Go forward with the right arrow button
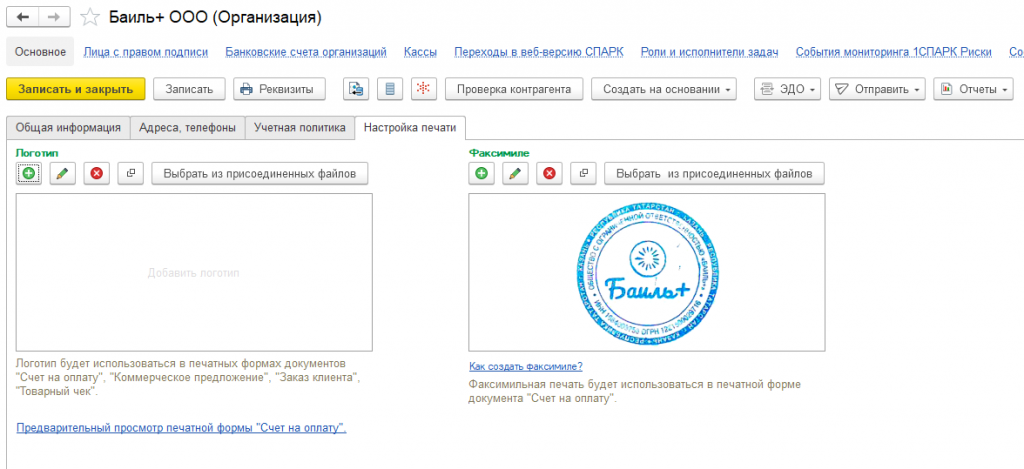 54,18
